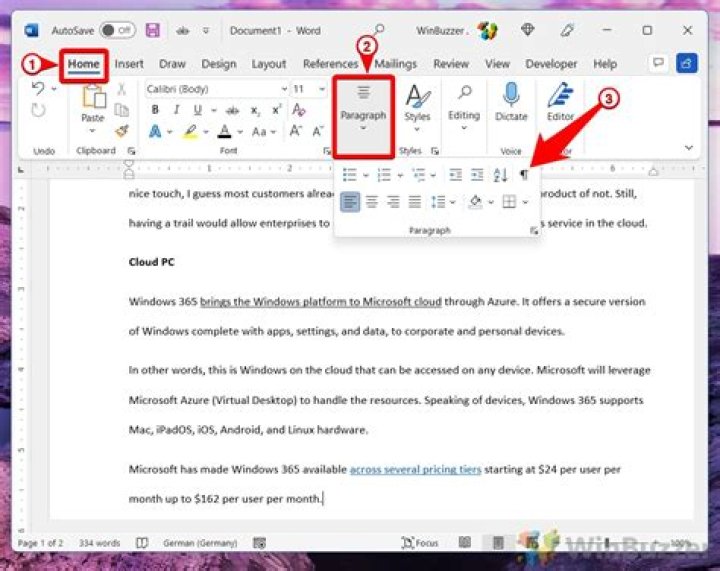Click the Editor button
720x571 pixels.
(x=560, y=102)
